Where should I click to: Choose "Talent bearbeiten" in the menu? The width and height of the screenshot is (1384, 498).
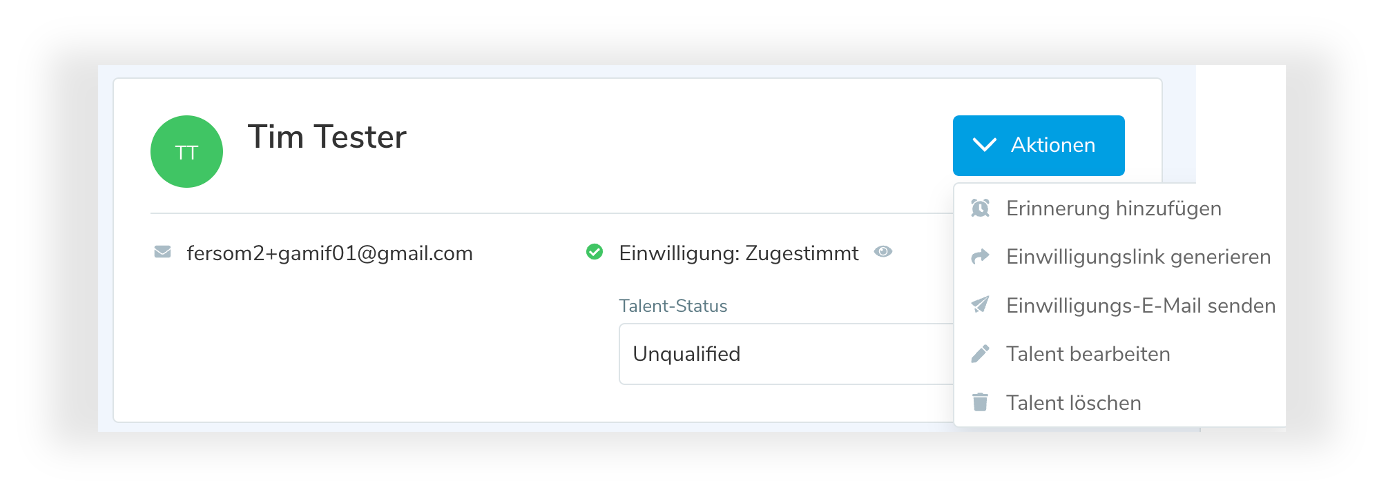[1088, 354]
